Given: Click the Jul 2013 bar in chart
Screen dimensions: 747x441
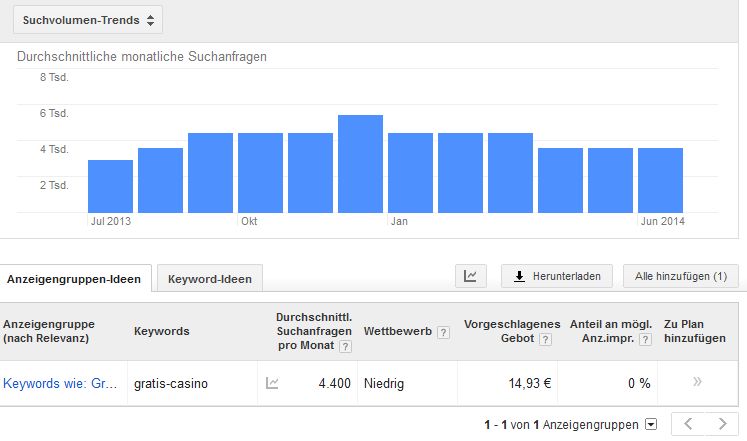Looking at the screenshot, I should pos(111,186).
